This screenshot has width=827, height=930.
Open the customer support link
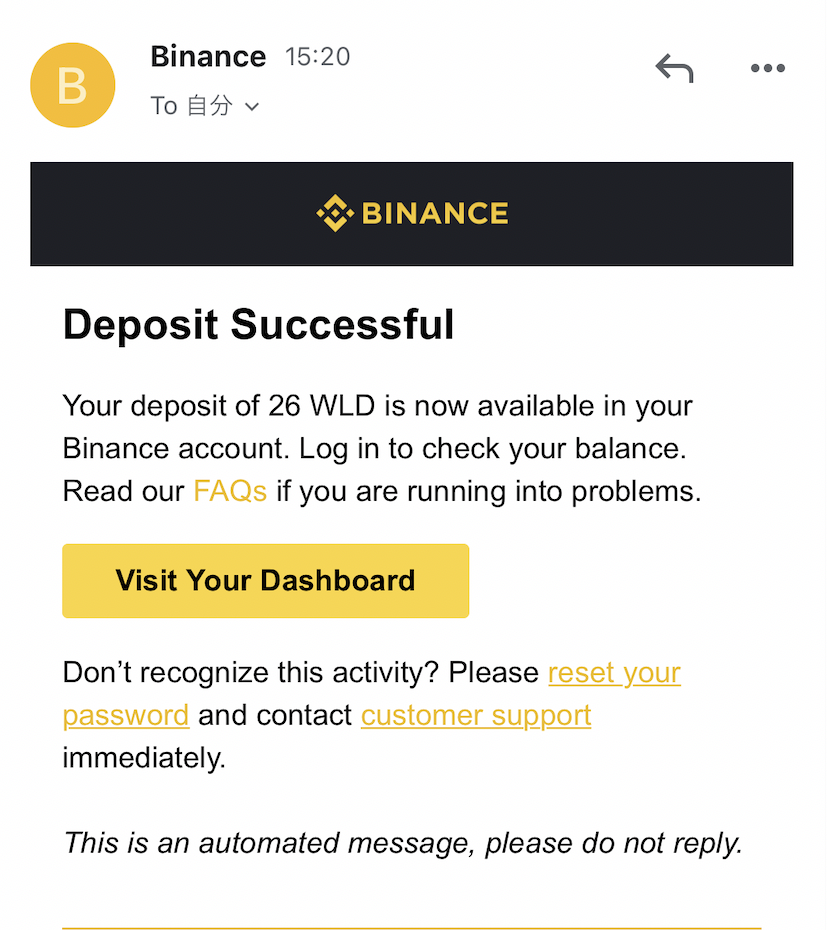click(x=476, y=716)
